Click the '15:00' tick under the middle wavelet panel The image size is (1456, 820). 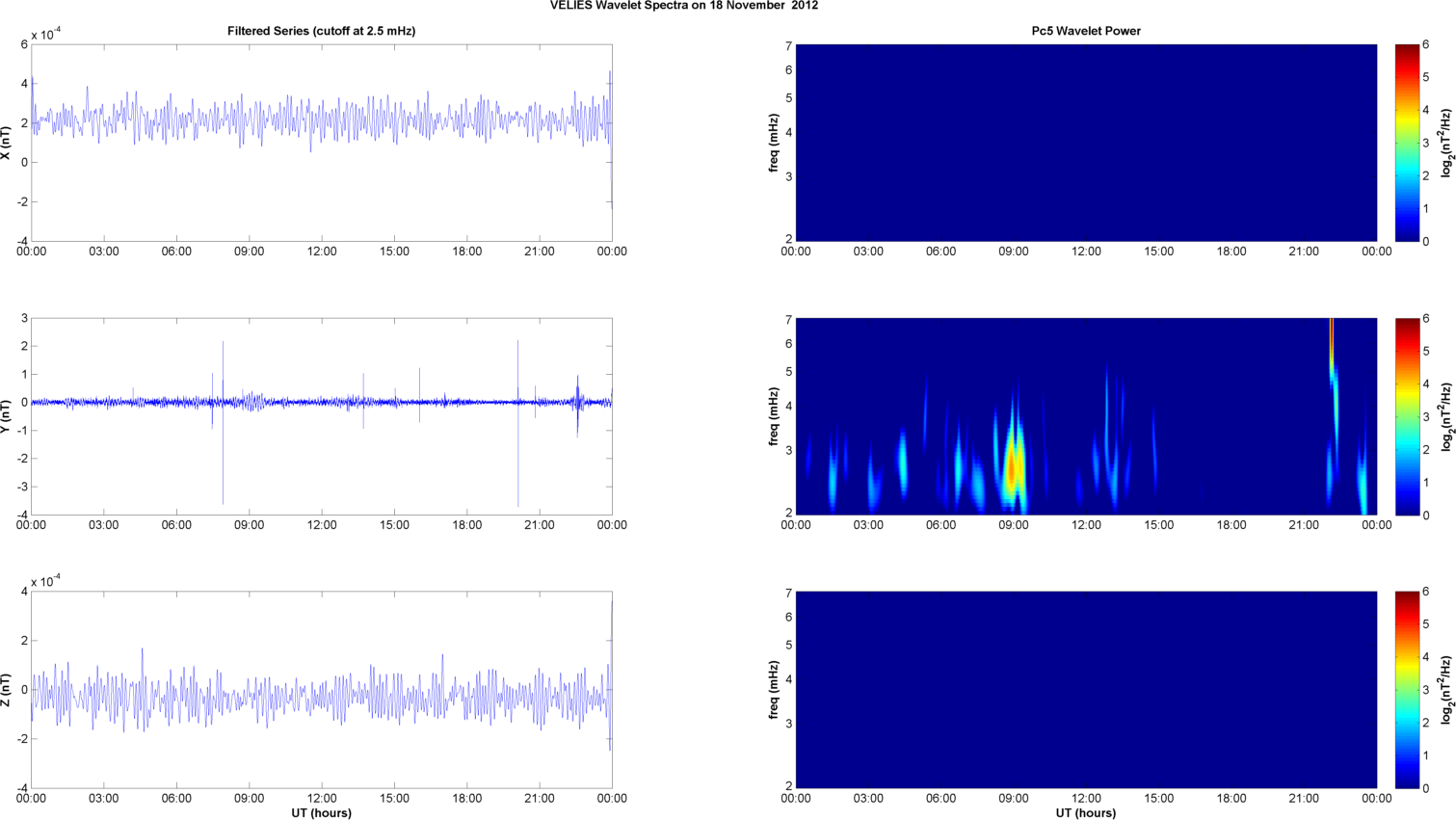tap(1159, 525)
